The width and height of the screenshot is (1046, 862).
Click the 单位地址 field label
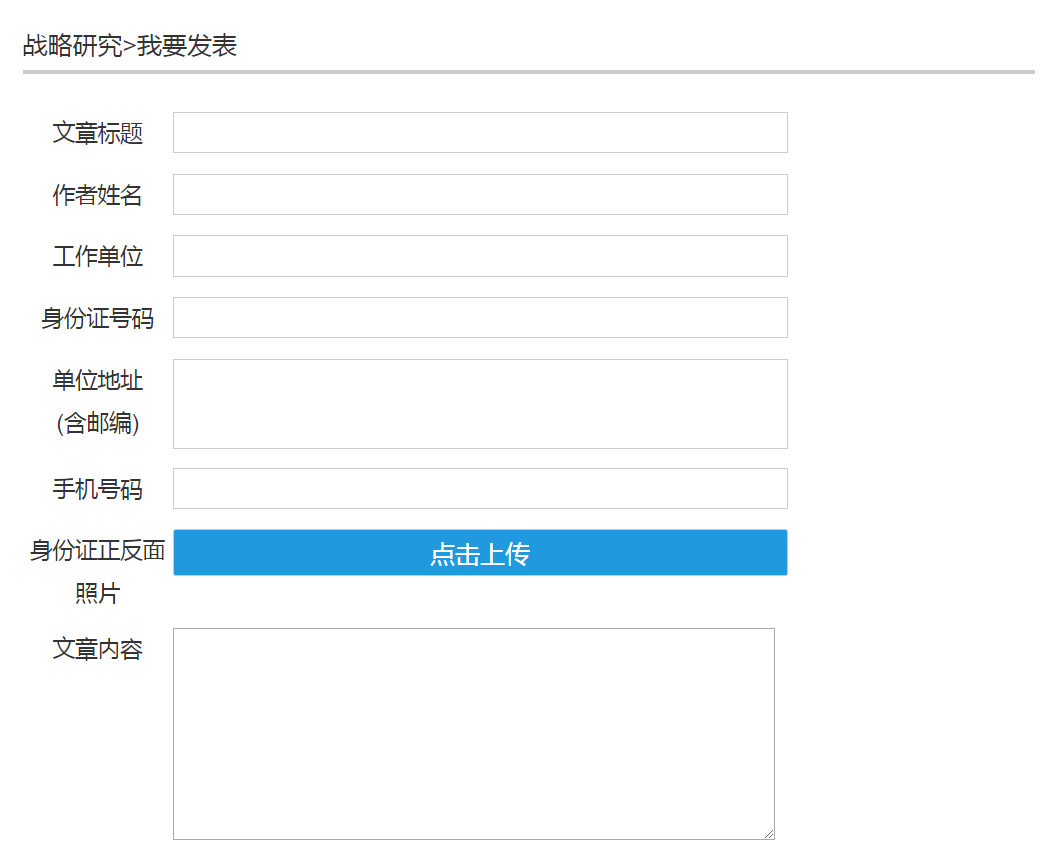click(99, 381)
